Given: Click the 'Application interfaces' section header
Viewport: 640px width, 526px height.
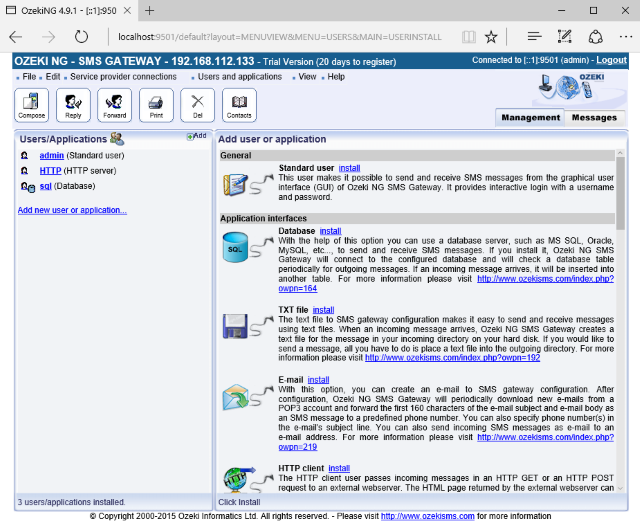Looking at the screenshot, I should (x=417, y=218).
